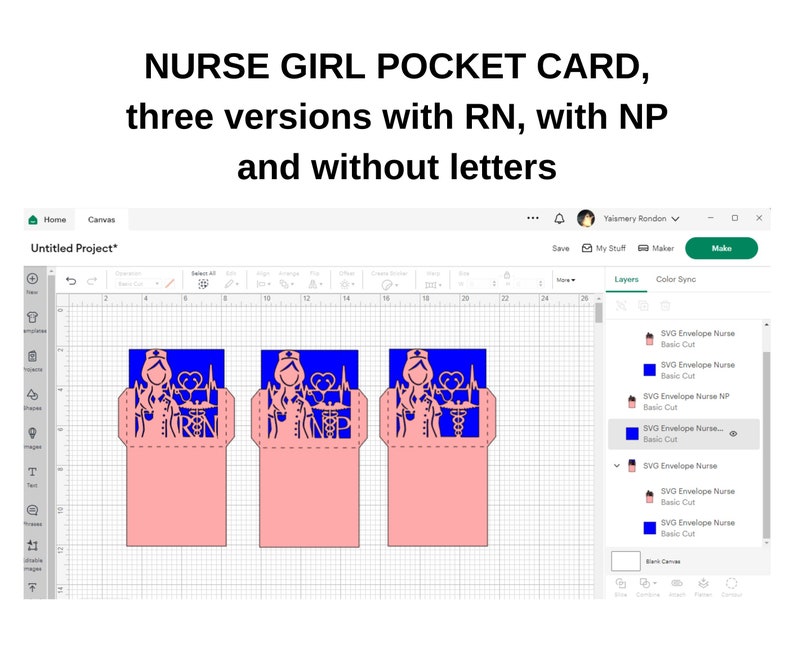Click the Save button

click(561, 248)
